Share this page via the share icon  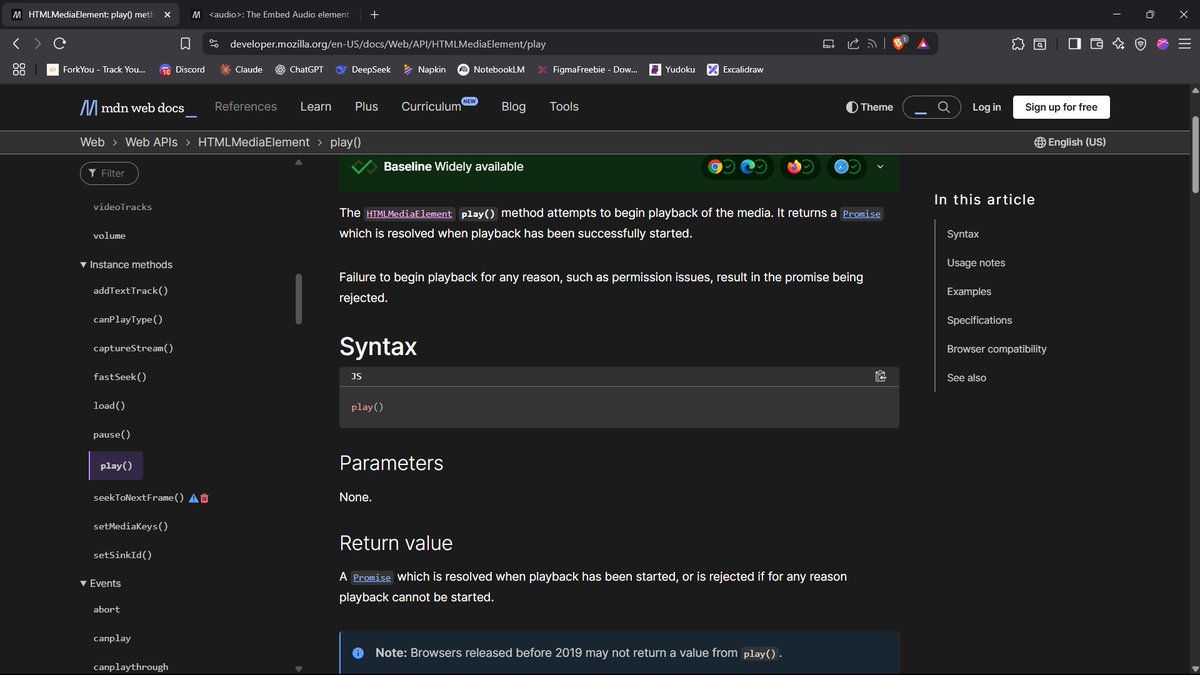[853, 44]
